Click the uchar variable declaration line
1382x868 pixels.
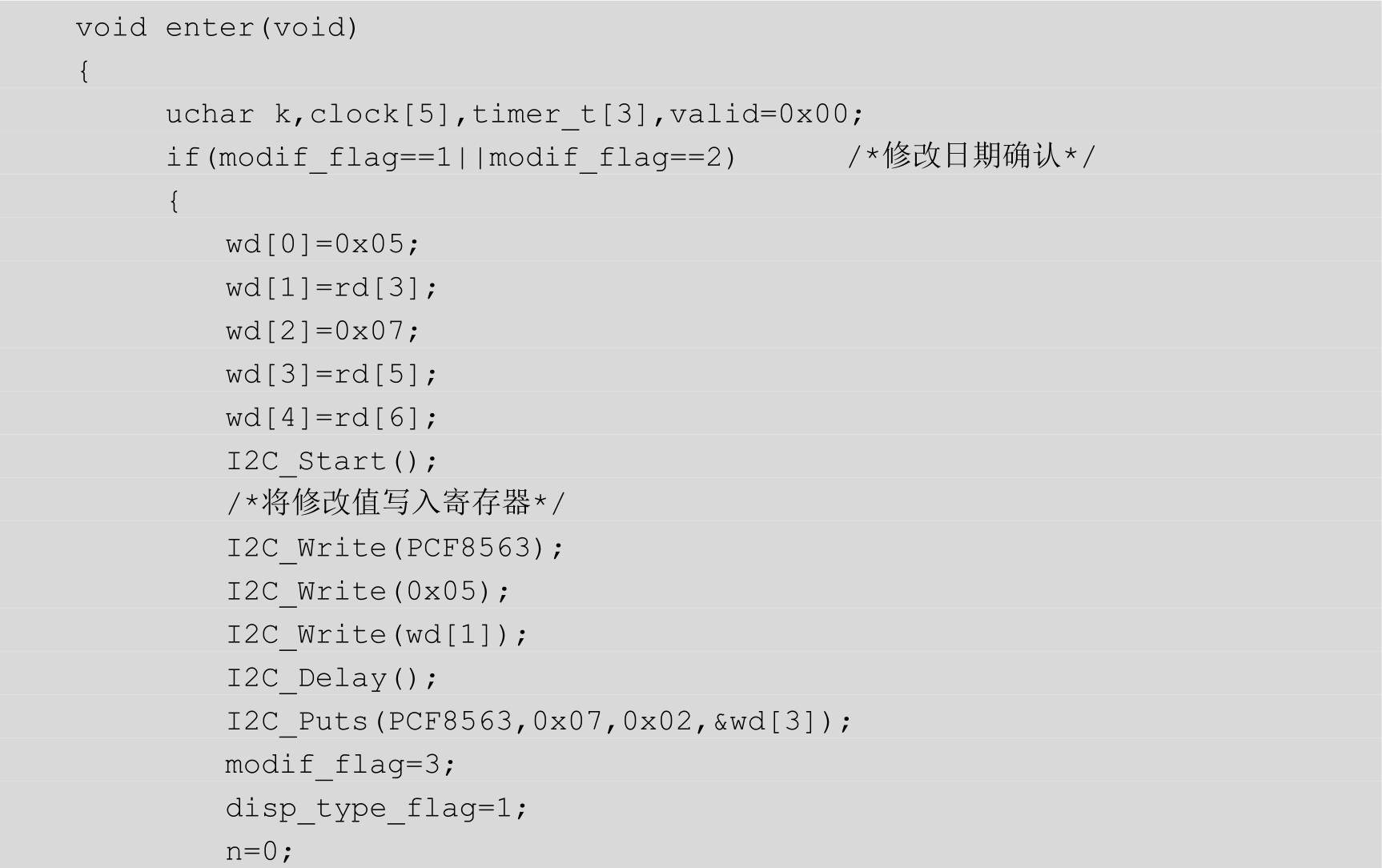tap(512, 115)
